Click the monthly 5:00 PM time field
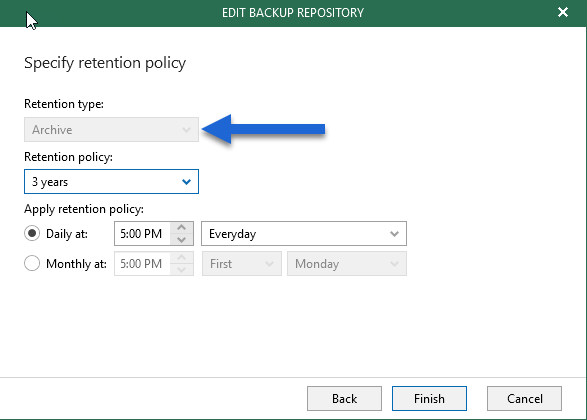Viewport: 587px width, 420px height. point(142,264)
